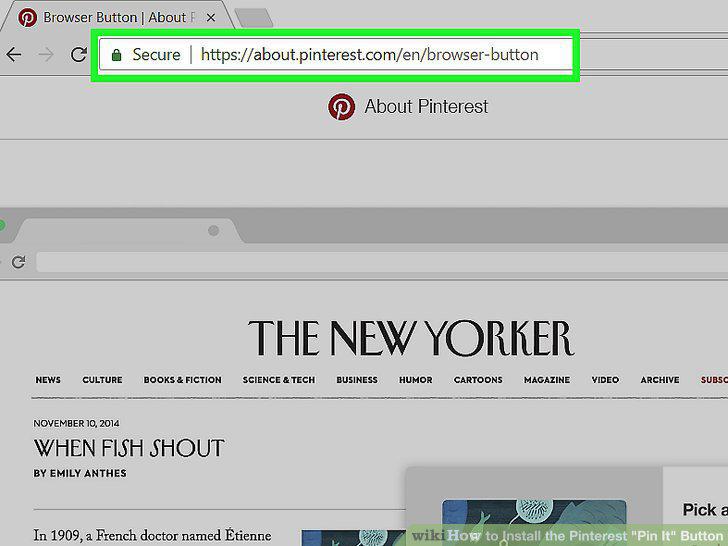Screen dimensions: 728x546
Task: Click the green secure padlock icon
Action: 117,55
